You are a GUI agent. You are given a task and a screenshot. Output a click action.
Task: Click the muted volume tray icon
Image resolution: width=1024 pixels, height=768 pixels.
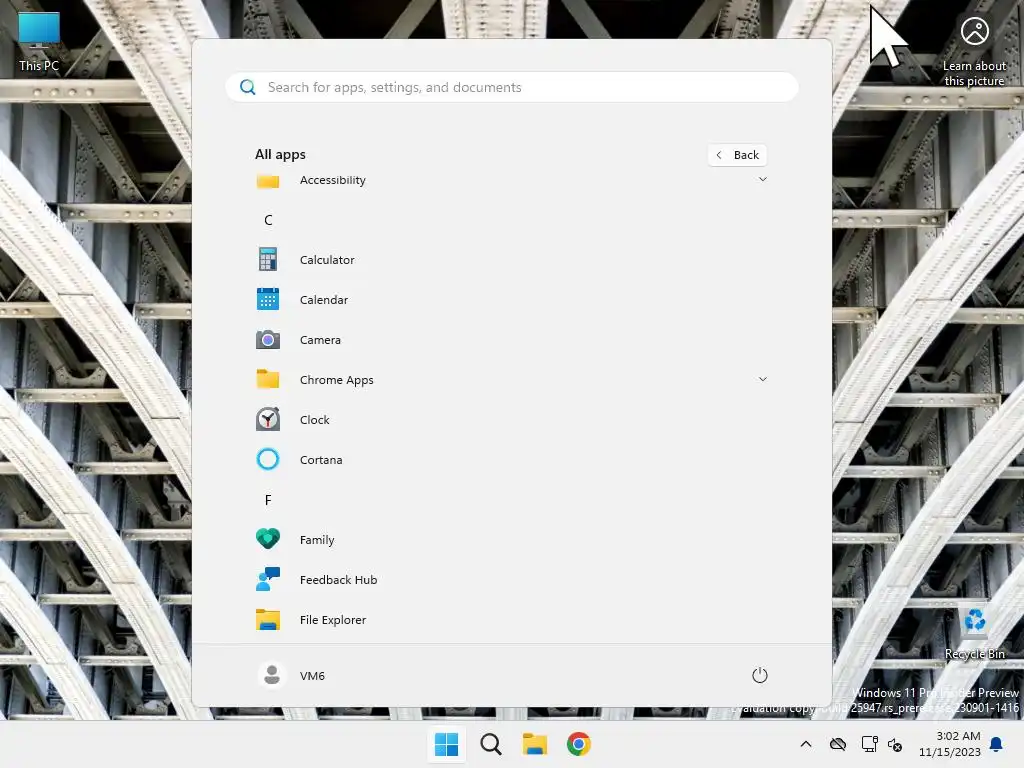pos(895,744)
